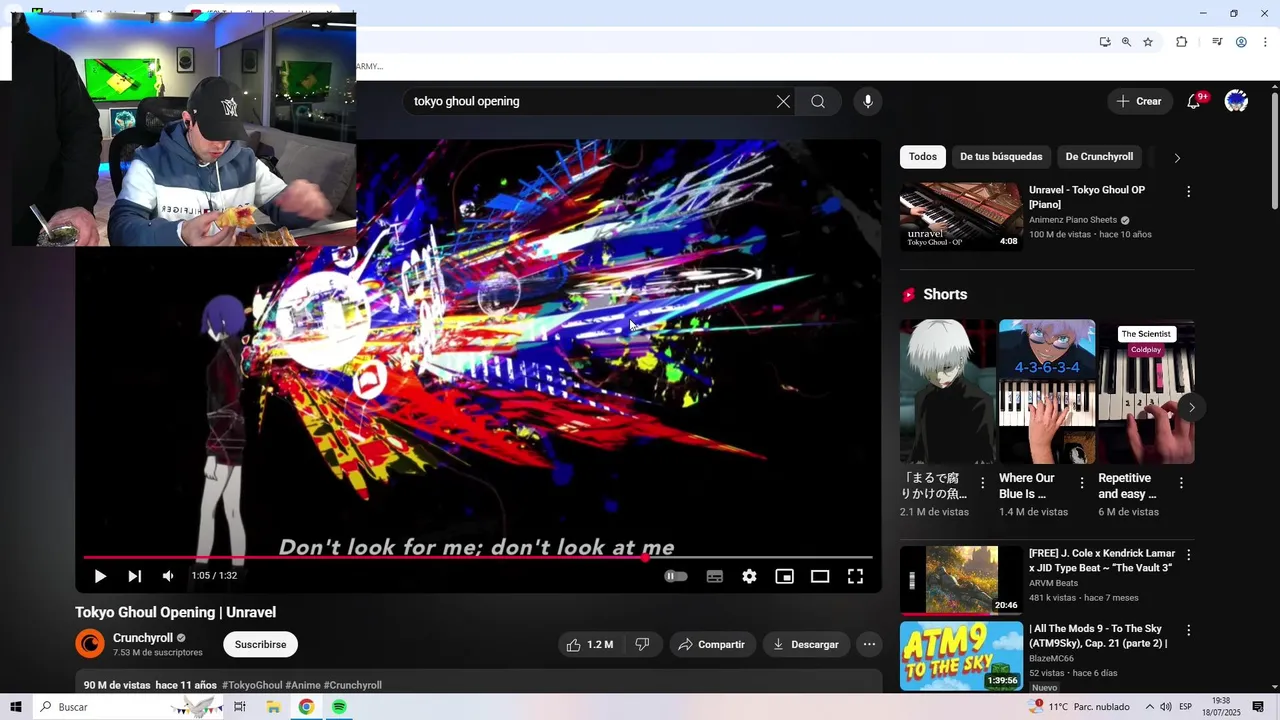
Task: Switch to theater mode view
Action: [x=820, y=576]
